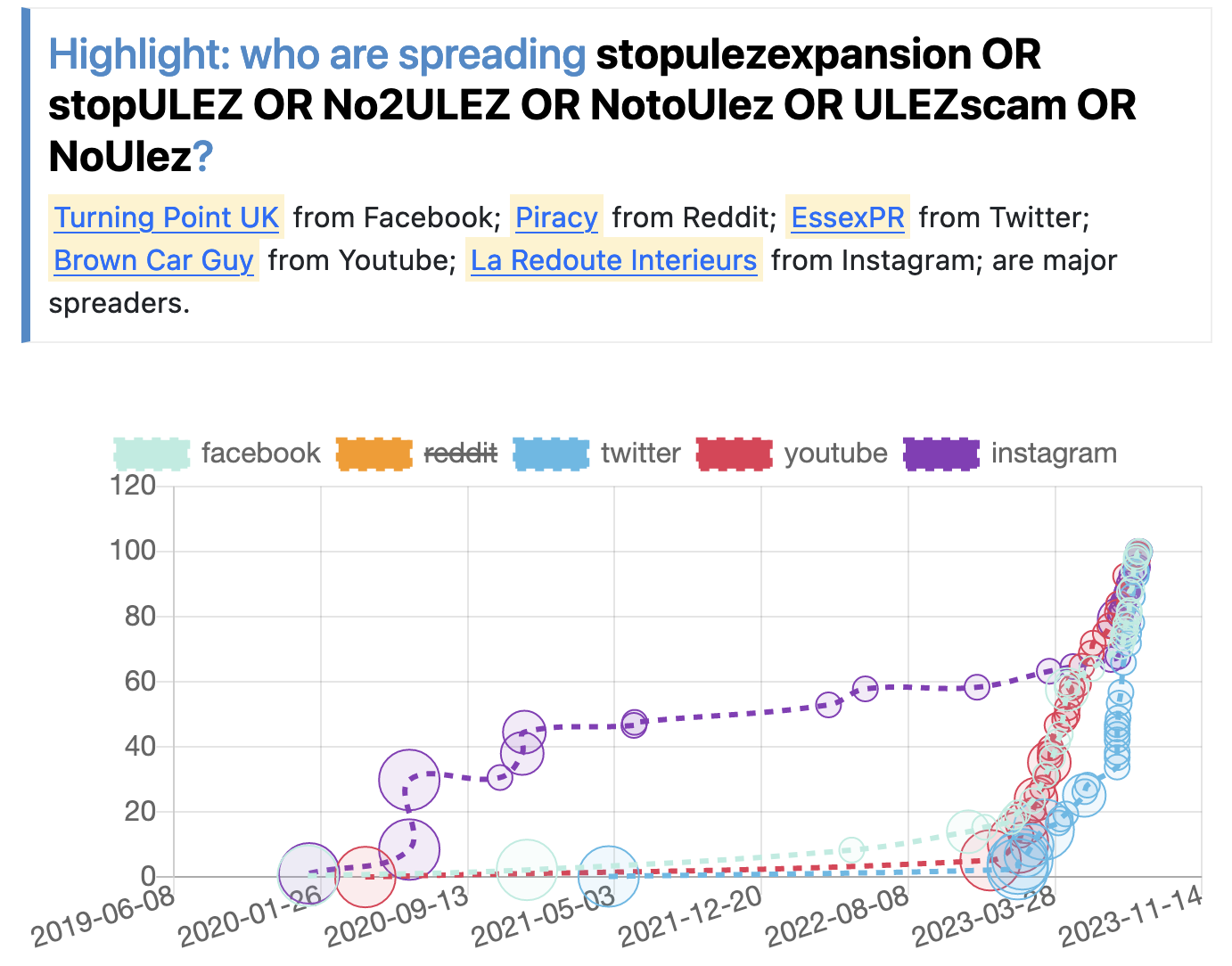Follow the EssexPR Twitter link

pyautogui.click(x=847, y=217)
